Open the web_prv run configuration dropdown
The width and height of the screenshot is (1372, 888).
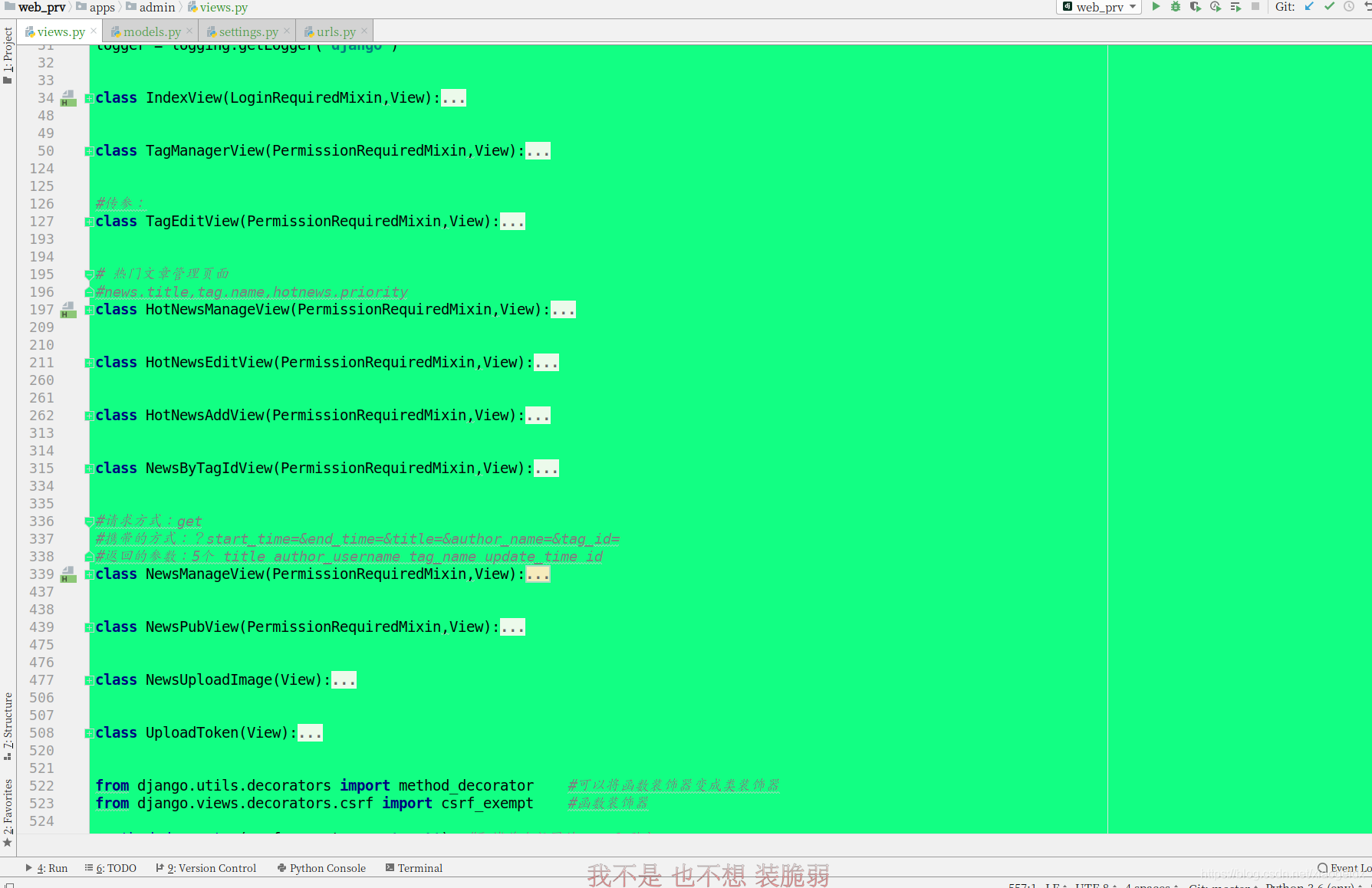1099,7
